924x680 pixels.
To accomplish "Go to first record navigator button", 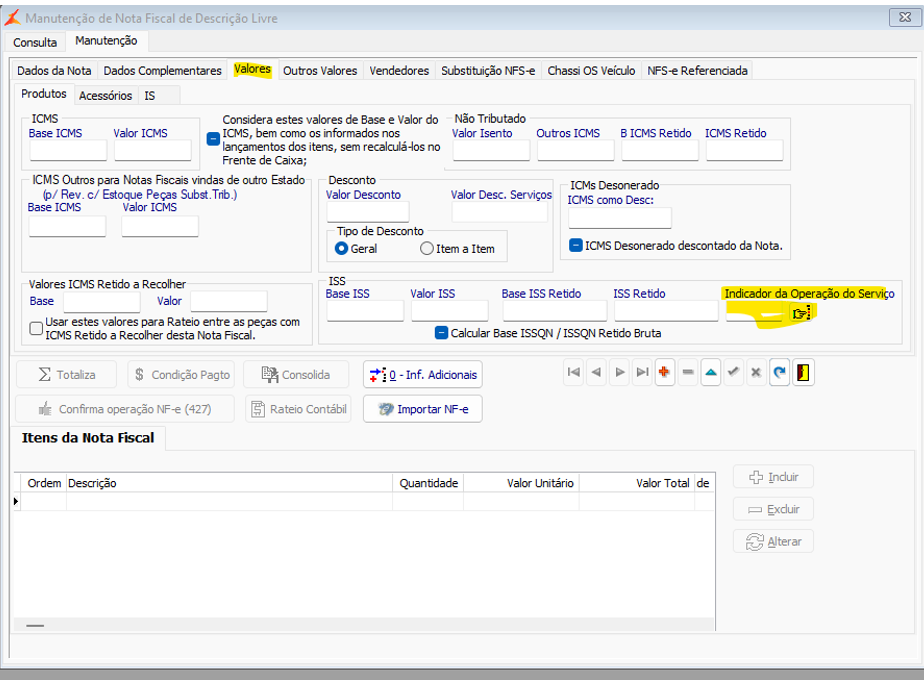I will pos(573,372).
